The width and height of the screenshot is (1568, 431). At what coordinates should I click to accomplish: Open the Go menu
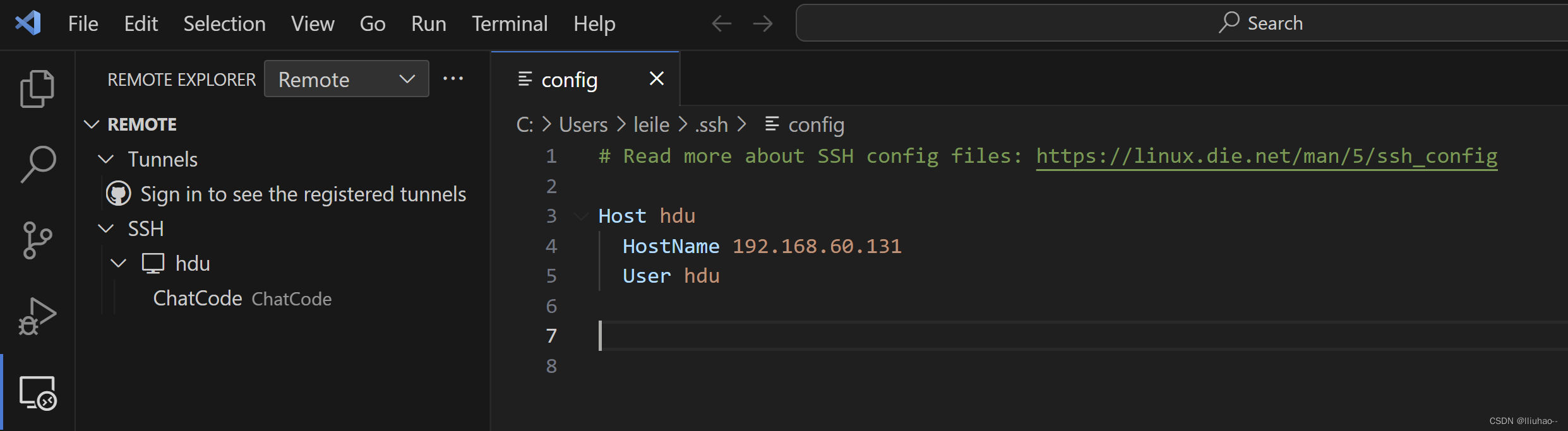click(373, 24)
